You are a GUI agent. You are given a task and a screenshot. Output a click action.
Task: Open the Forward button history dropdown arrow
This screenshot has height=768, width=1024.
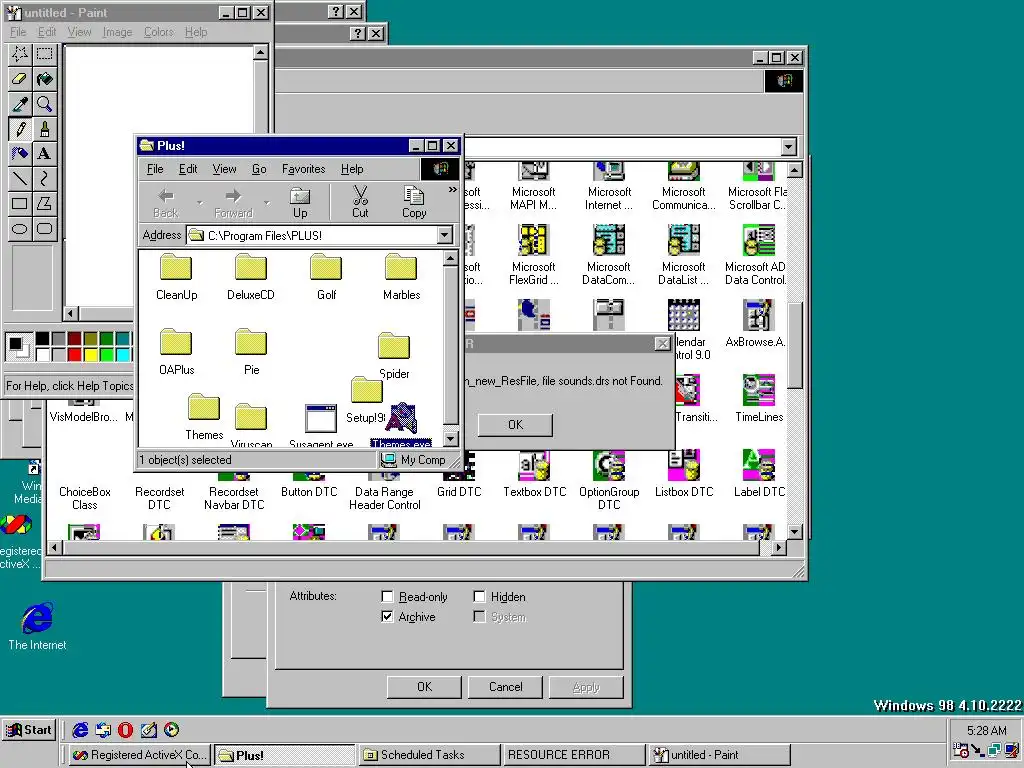266,202
